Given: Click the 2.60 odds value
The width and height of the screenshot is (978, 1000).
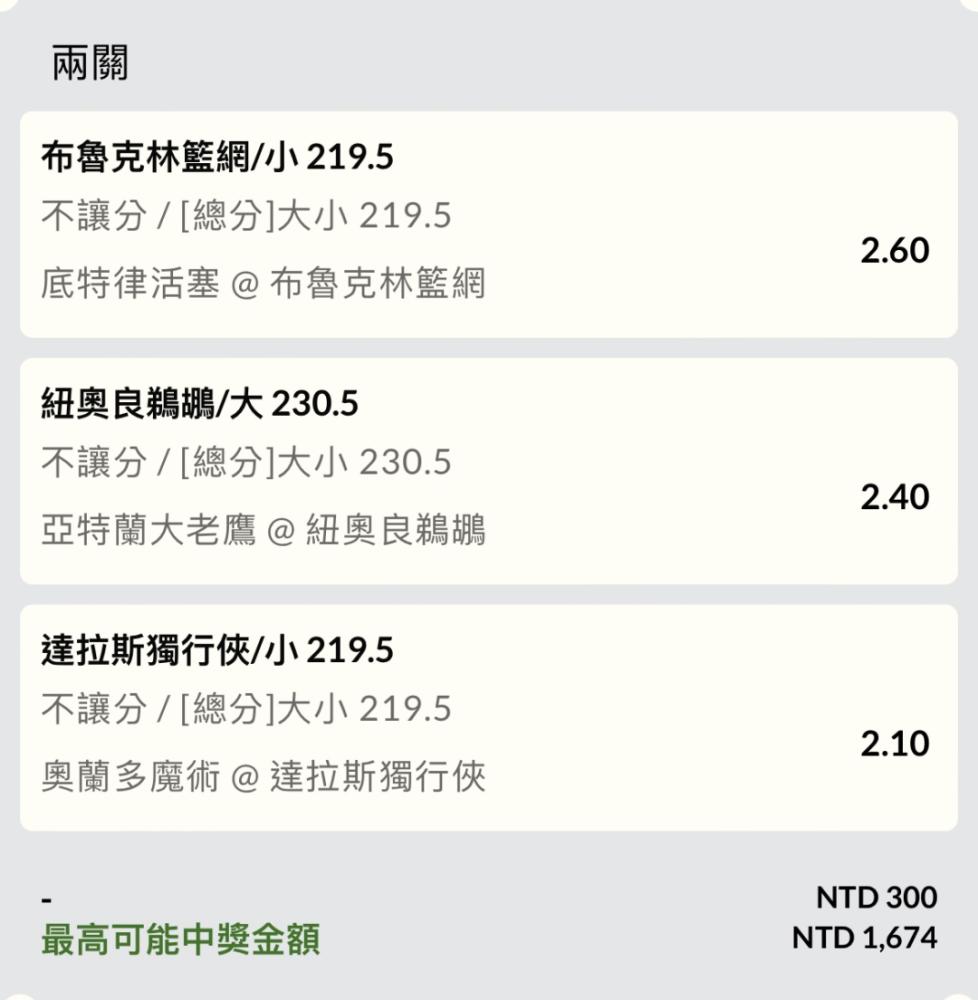Looking at the screenshot, I should [x=894, y=250].
